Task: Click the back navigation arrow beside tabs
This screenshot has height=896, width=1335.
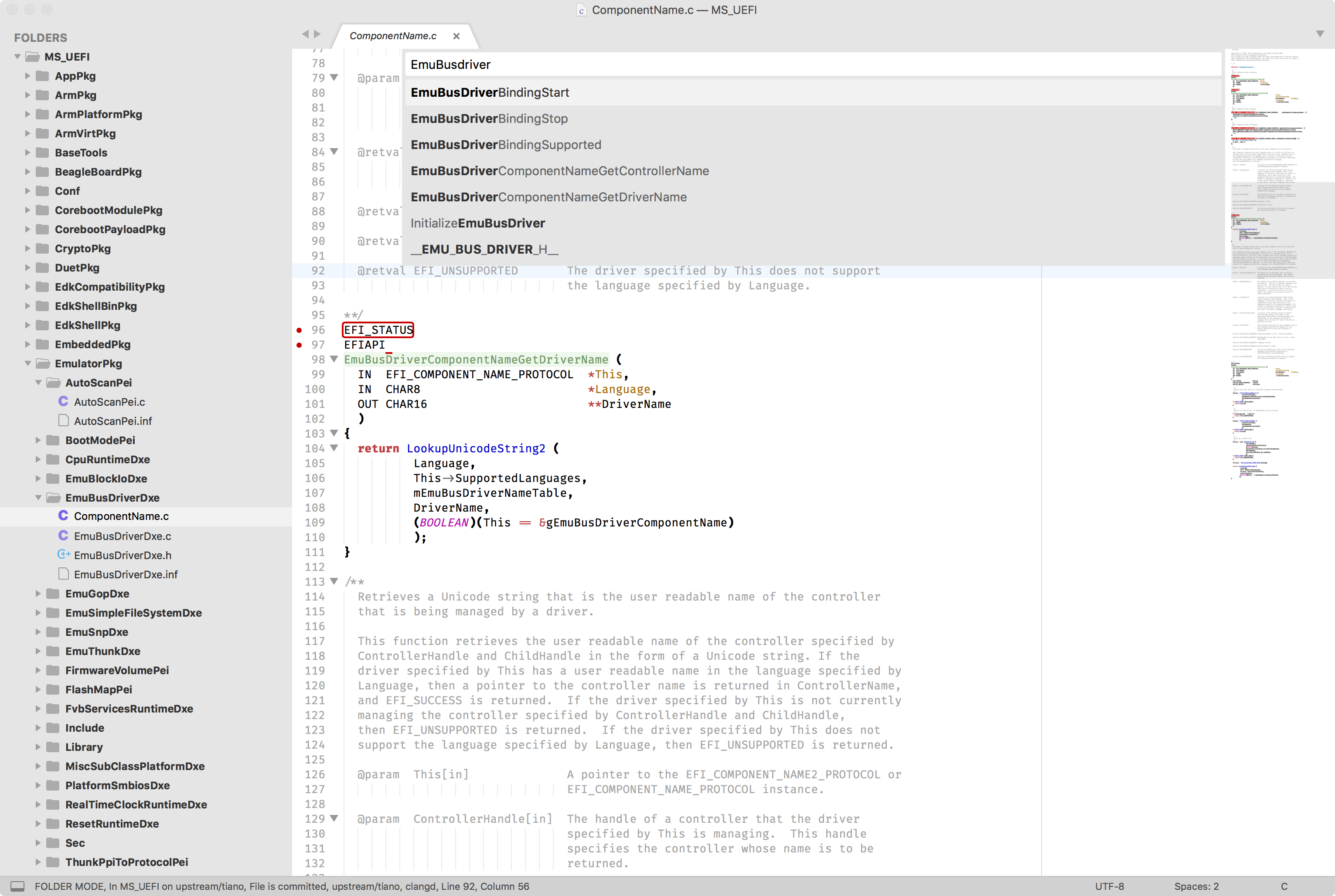Action: point(305,34)
